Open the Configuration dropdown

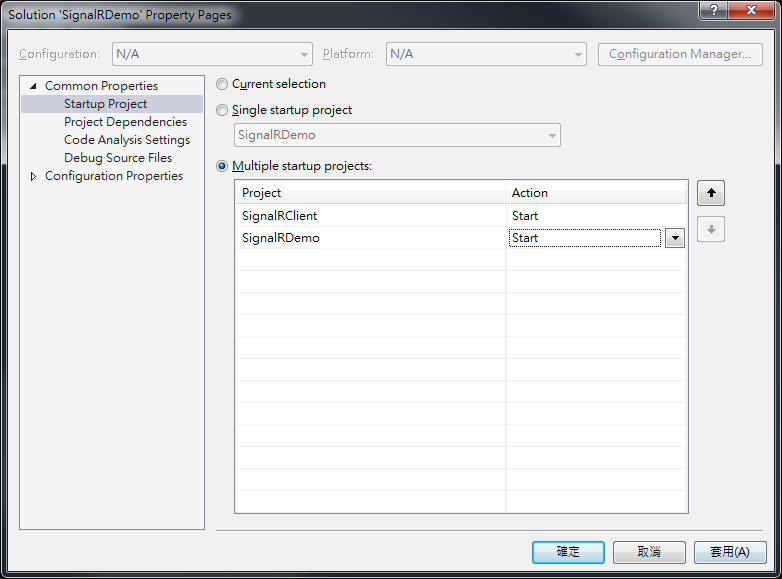coord(212,54)
